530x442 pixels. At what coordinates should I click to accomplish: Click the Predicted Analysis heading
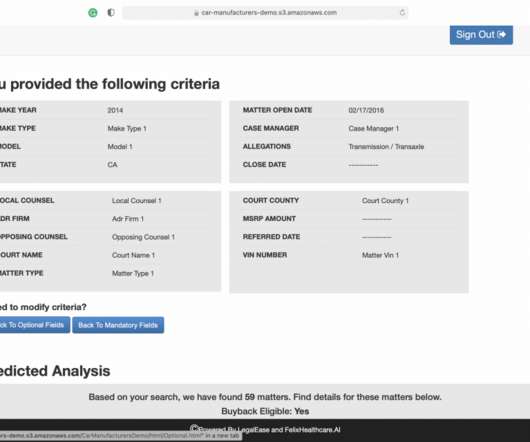click(55, 371)
